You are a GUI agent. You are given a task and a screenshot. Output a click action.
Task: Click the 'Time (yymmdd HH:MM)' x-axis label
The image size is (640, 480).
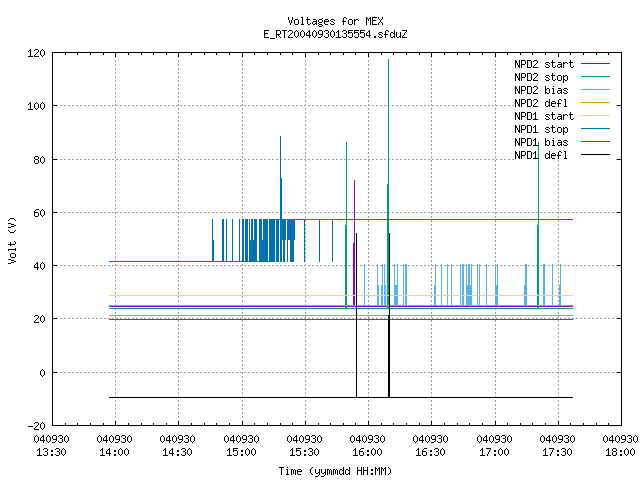(x=335, y=471)
